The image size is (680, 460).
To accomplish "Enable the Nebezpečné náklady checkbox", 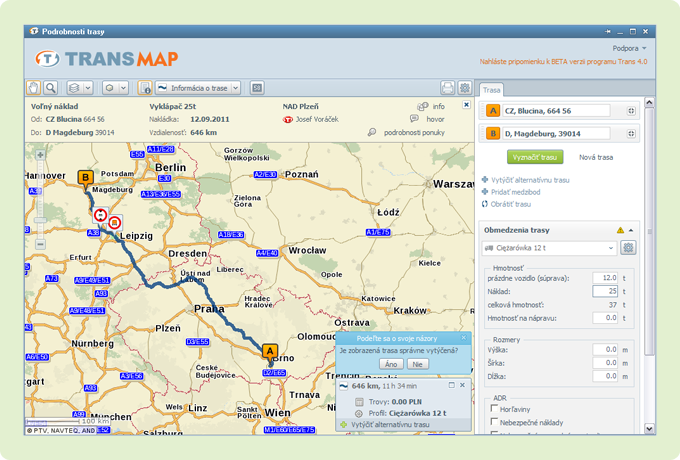I will click(x=494, y=421).
